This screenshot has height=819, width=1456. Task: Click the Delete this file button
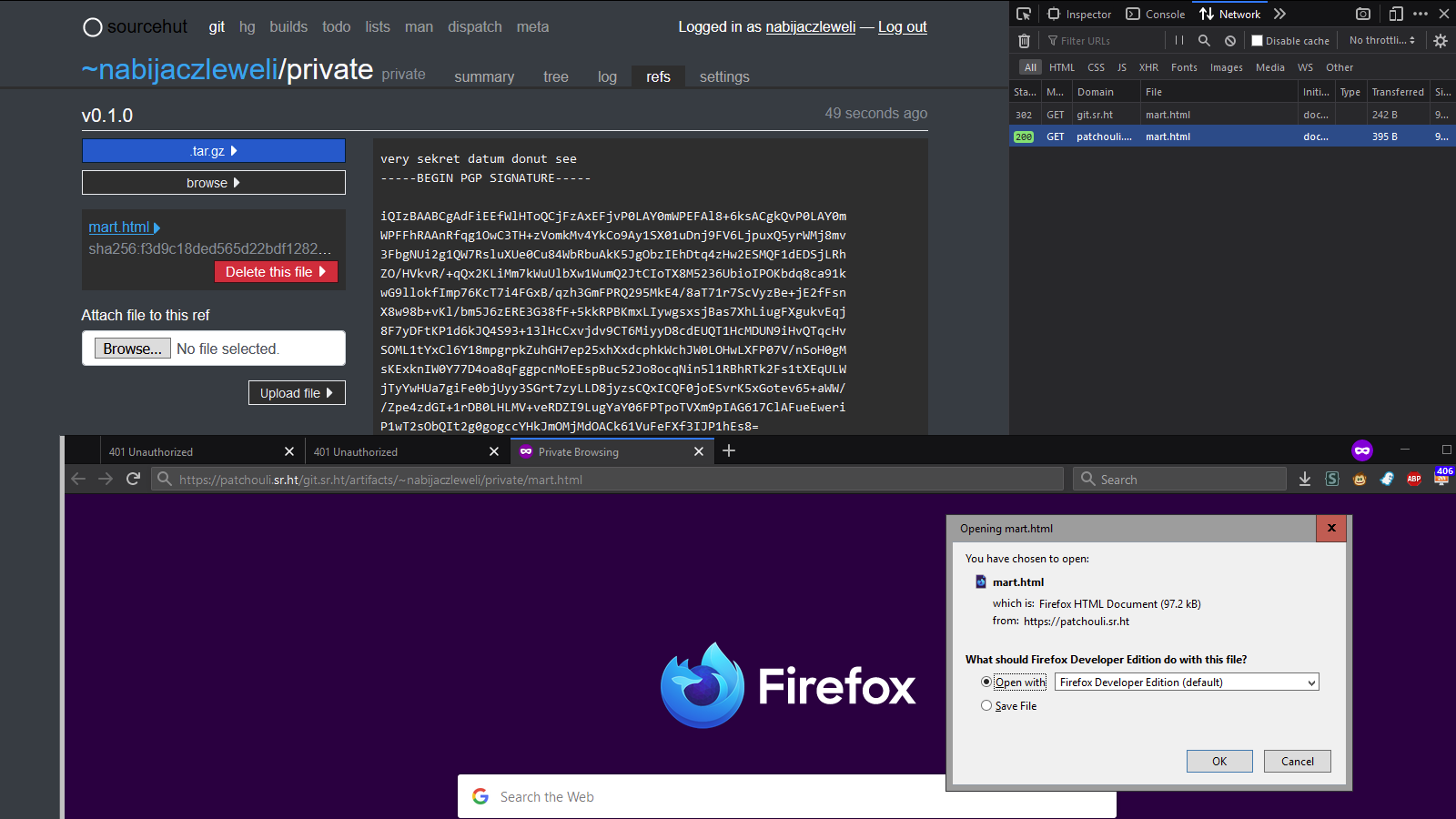click(x=276, y=272)
